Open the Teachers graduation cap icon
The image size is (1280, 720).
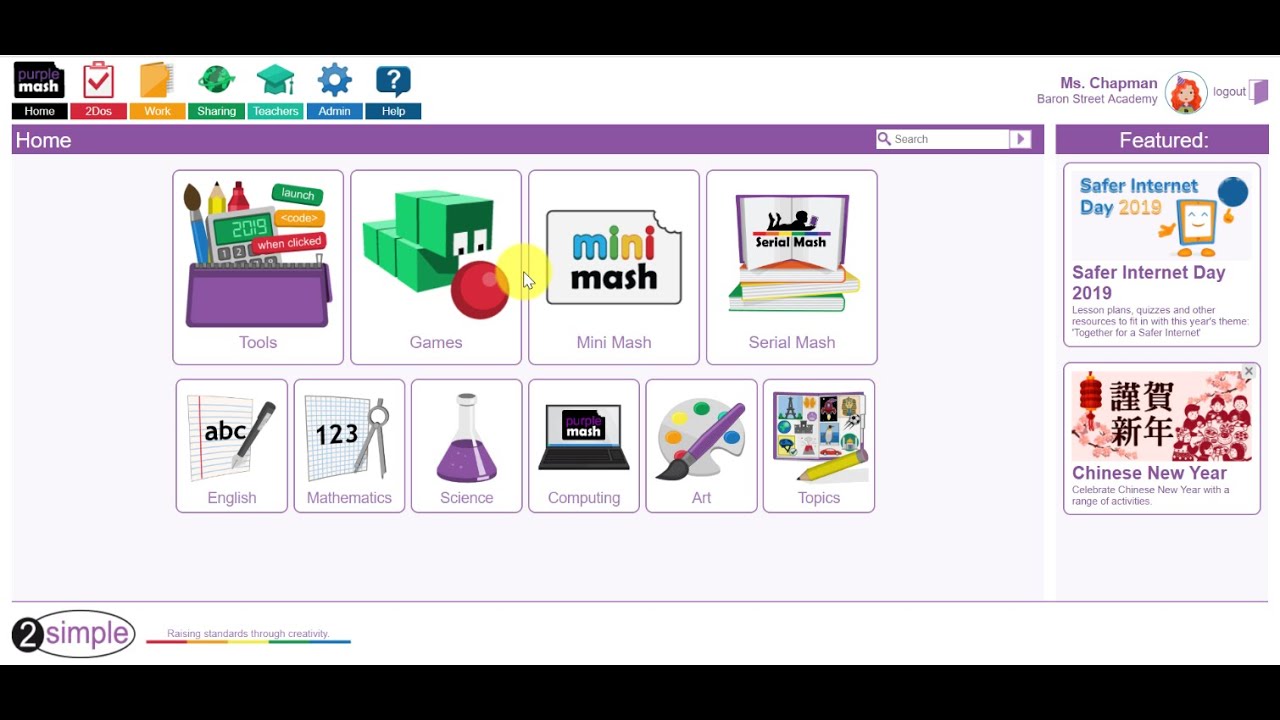coord(275,81)
